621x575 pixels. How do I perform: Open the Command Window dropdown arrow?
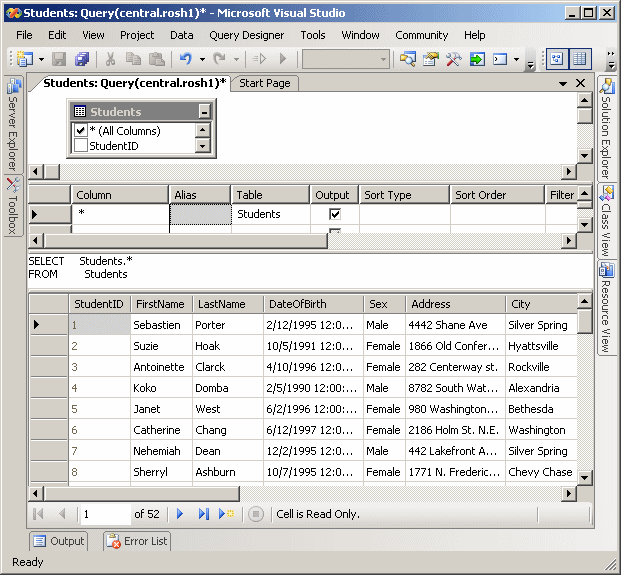pyautogui.click(x=516, y=59)
